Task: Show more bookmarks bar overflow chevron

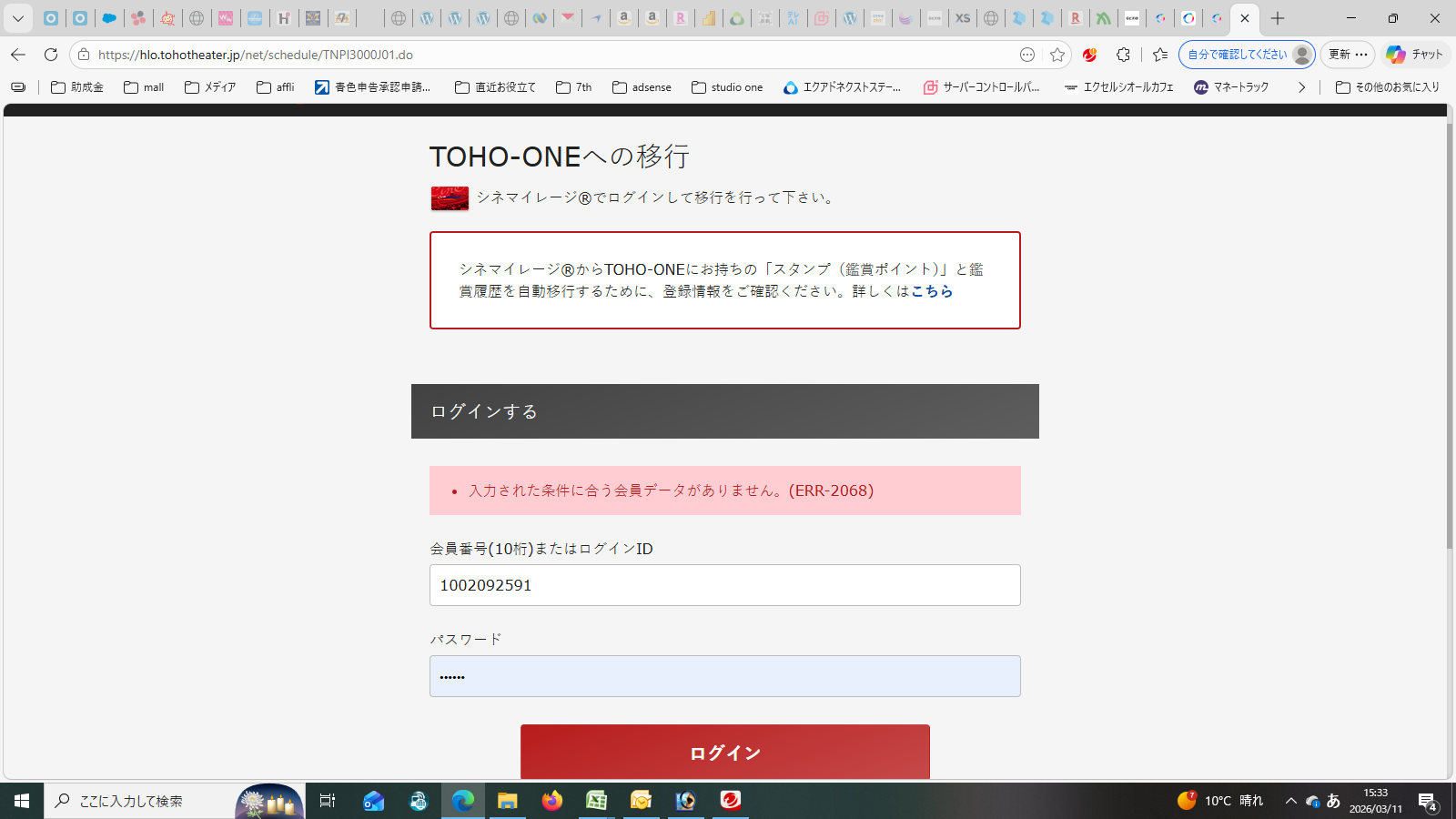Action: (x=1301, y=87)
